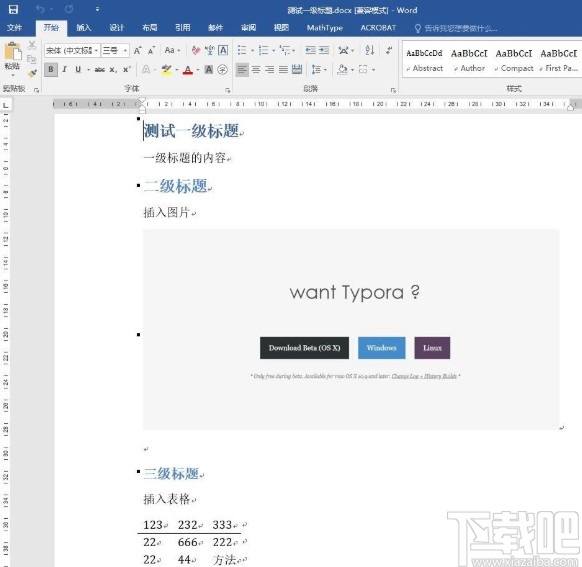Toggle strikethrough abc formatting
Screen dimensions: 582x567
click(x=99, y=69)
